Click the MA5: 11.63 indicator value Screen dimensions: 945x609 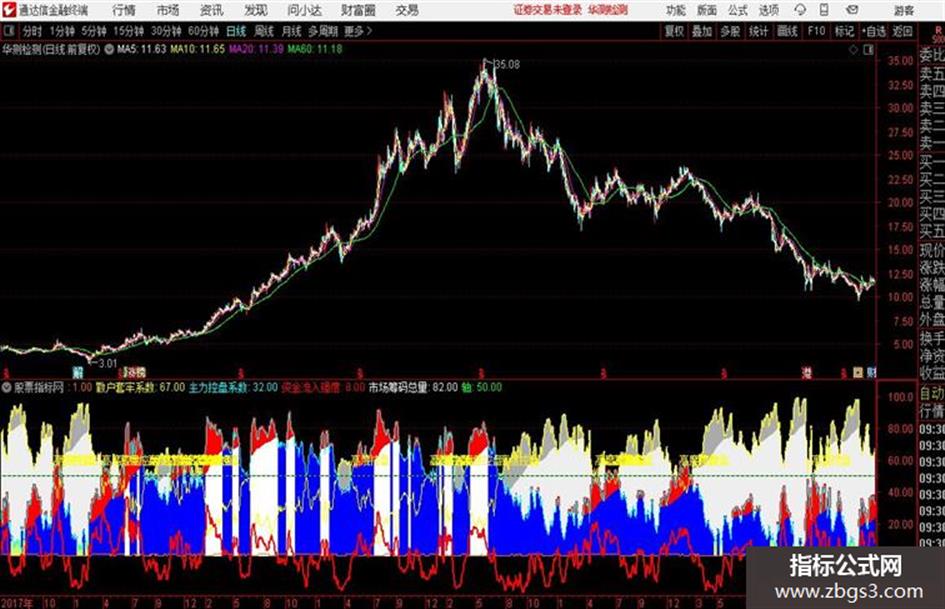141,49
